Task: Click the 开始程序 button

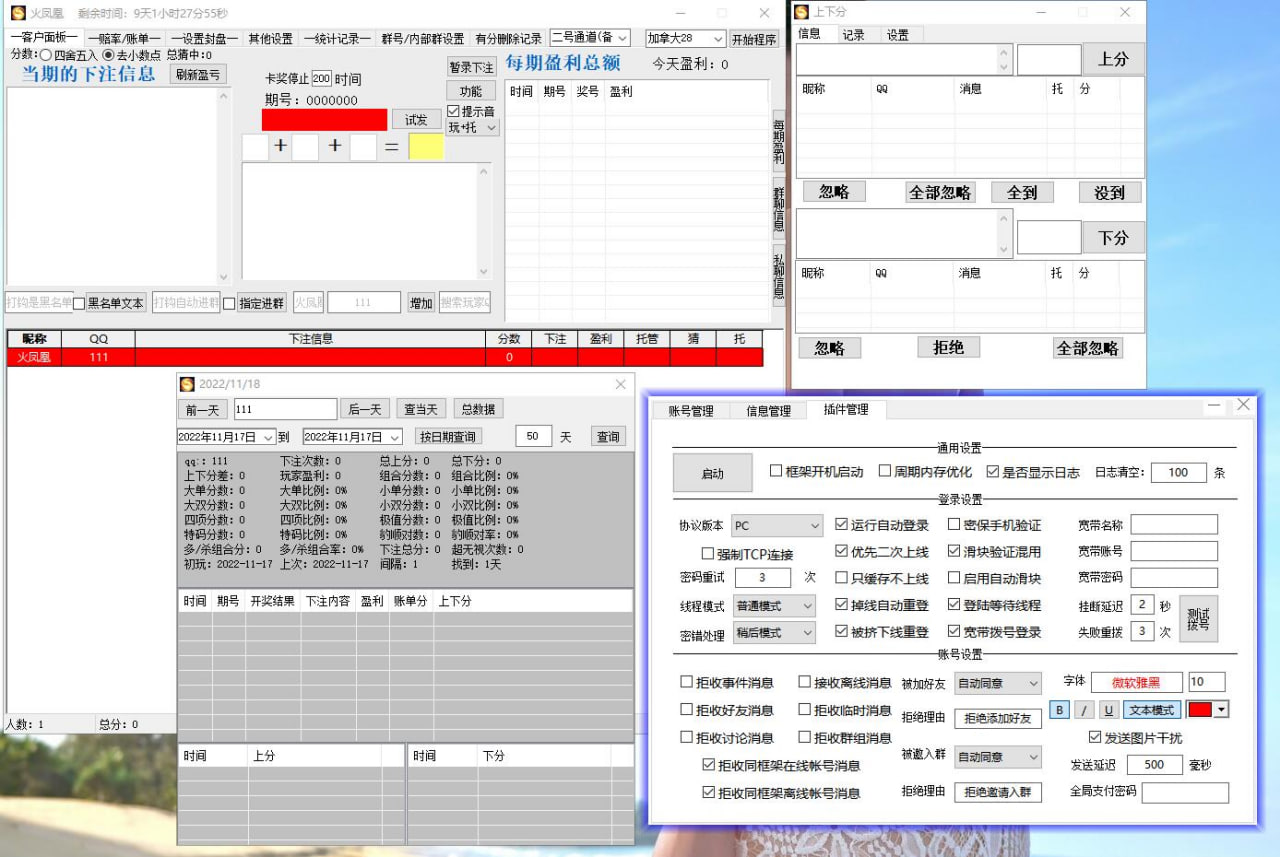Action: coord(754,40)
